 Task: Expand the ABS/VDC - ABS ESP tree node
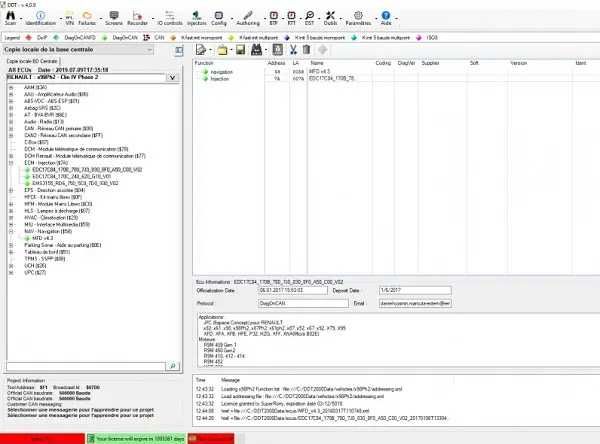[11, 101]
